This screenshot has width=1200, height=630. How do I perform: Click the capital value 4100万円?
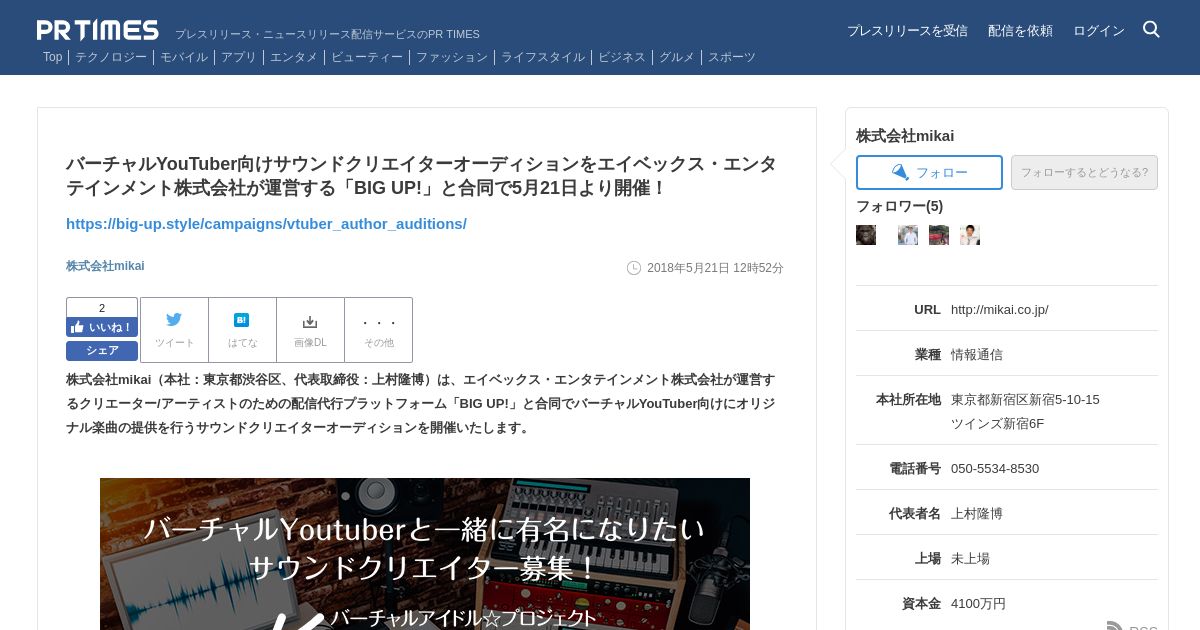coord(978,603)
